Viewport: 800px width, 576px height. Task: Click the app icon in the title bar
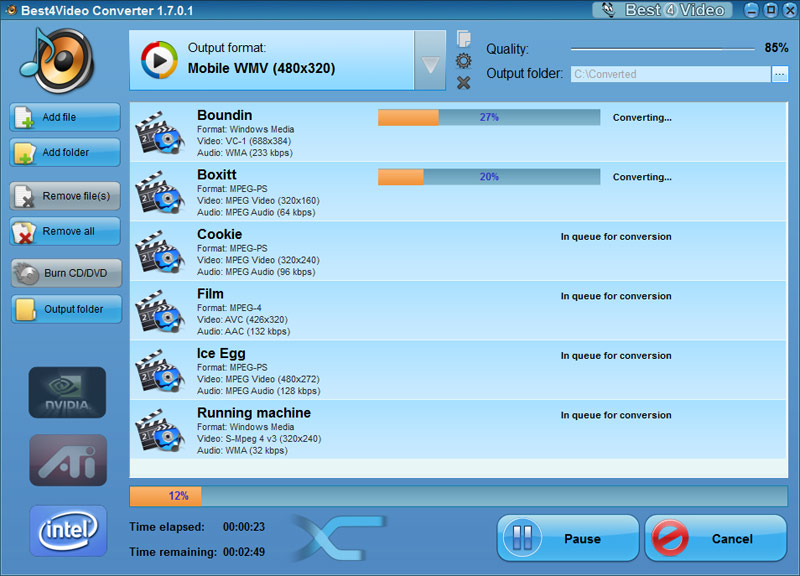(x=10, y=10)
